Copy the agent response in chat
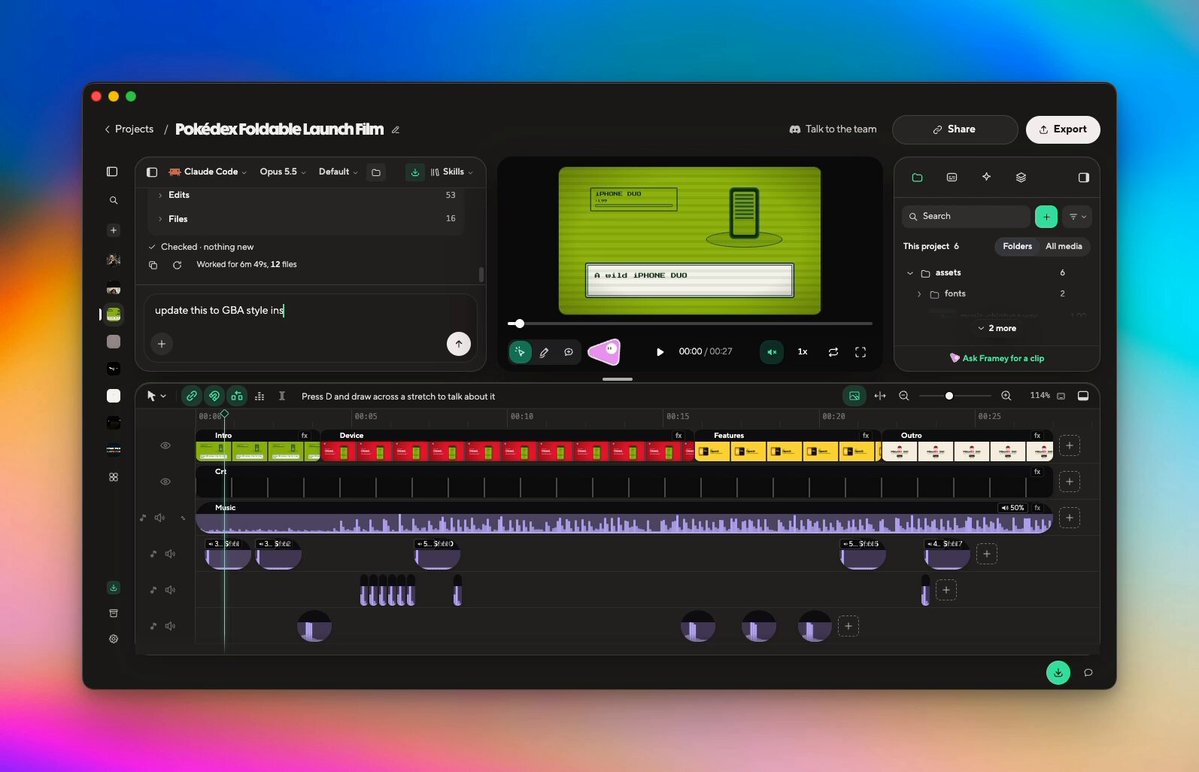This screenshot has height=772, width=1199. click(153, 265)
